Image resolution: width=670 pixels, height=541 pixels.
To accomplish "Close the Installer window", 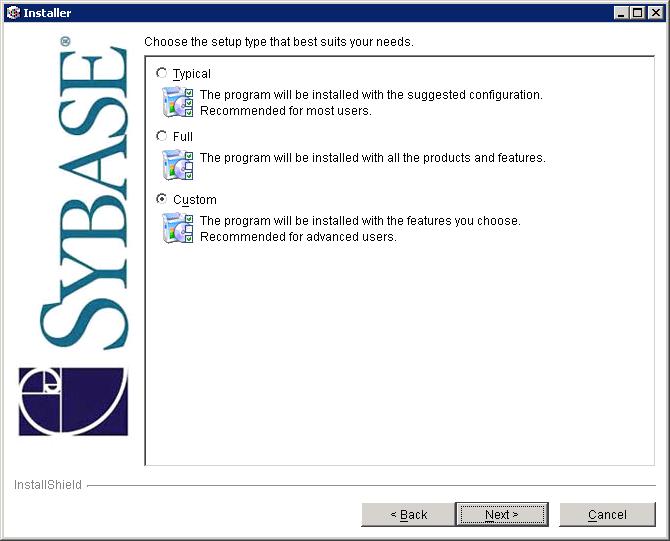I will [656, 13].
